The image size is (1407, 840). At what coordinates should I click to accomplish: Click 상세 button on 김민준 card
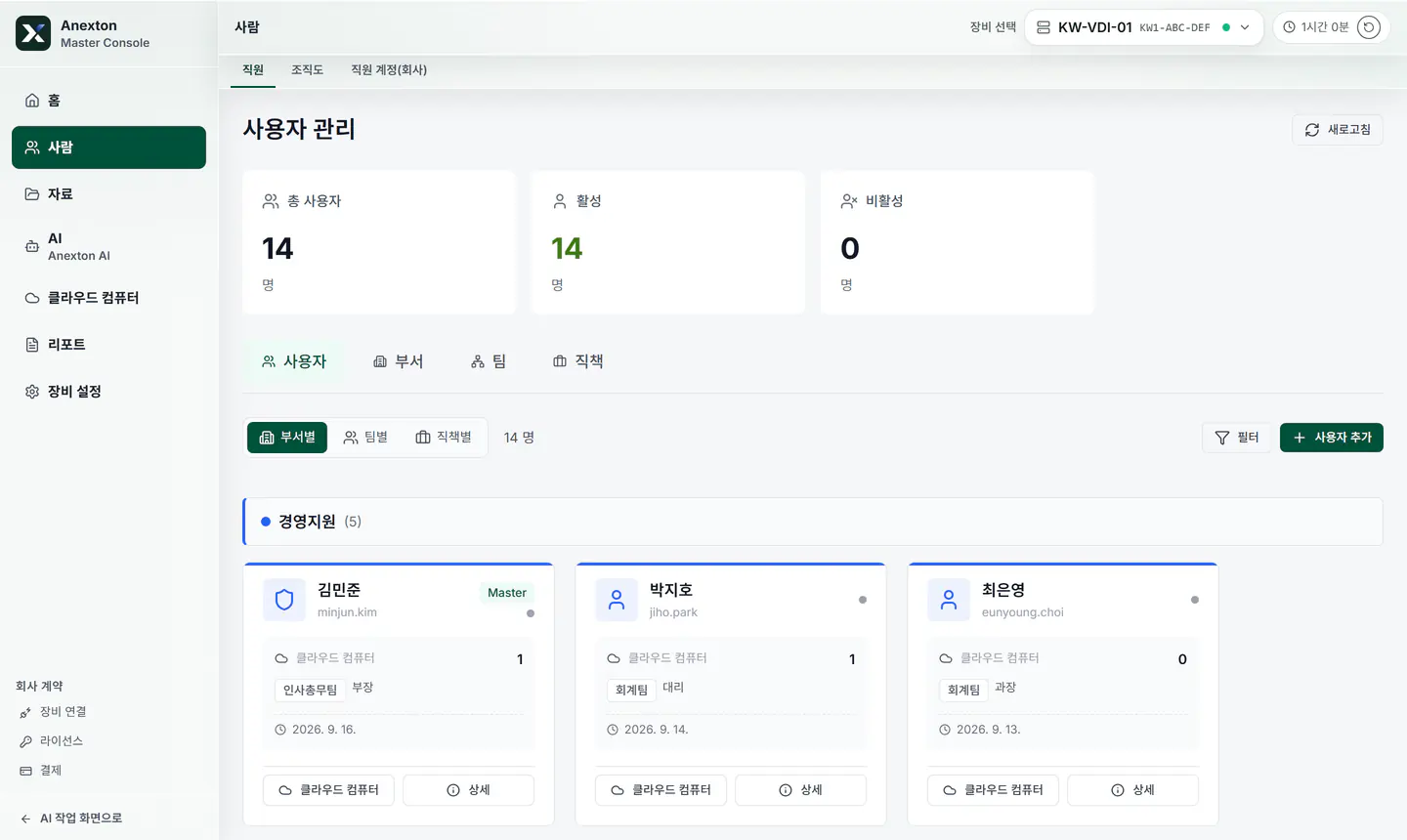point(469,790)
